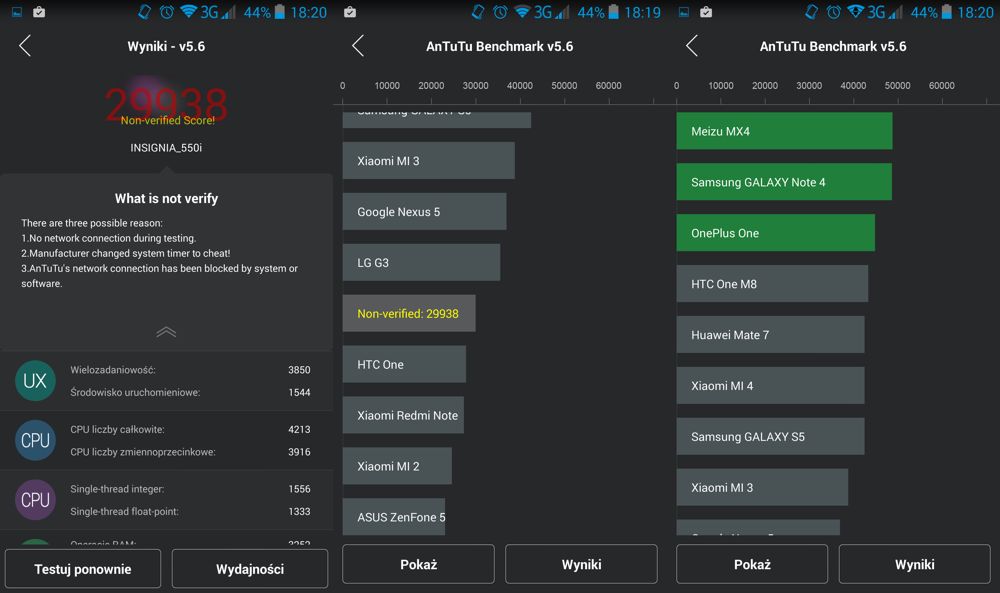
Task: Tap Wi-Fi icon in right status bar
Action: (x=855, y=11)
